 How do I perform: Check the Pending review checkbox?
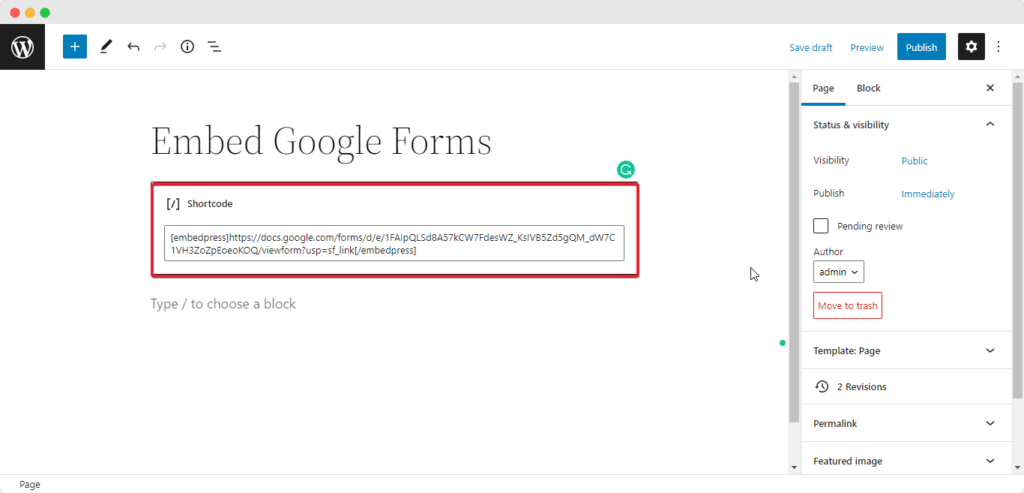click(x=821, y=226)
